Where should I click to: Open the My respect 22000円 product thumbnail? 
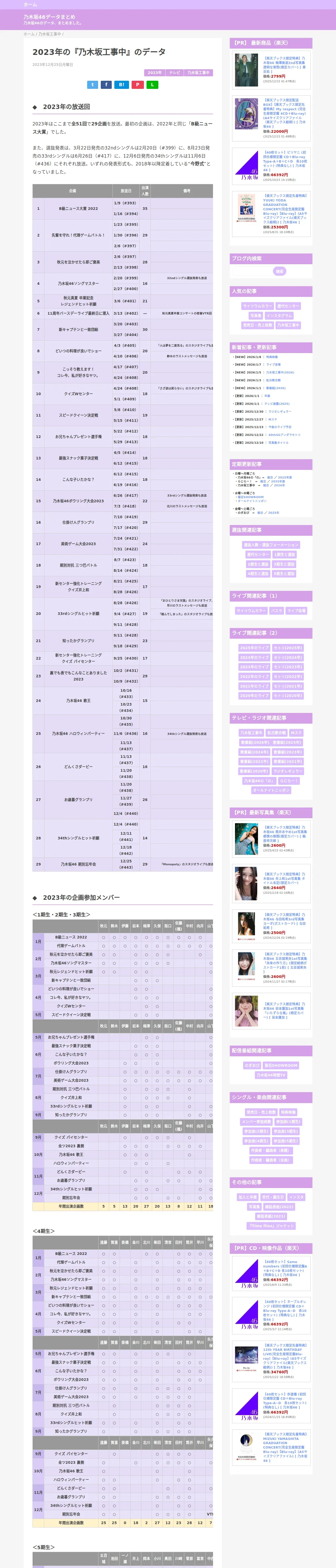point(246,114)
